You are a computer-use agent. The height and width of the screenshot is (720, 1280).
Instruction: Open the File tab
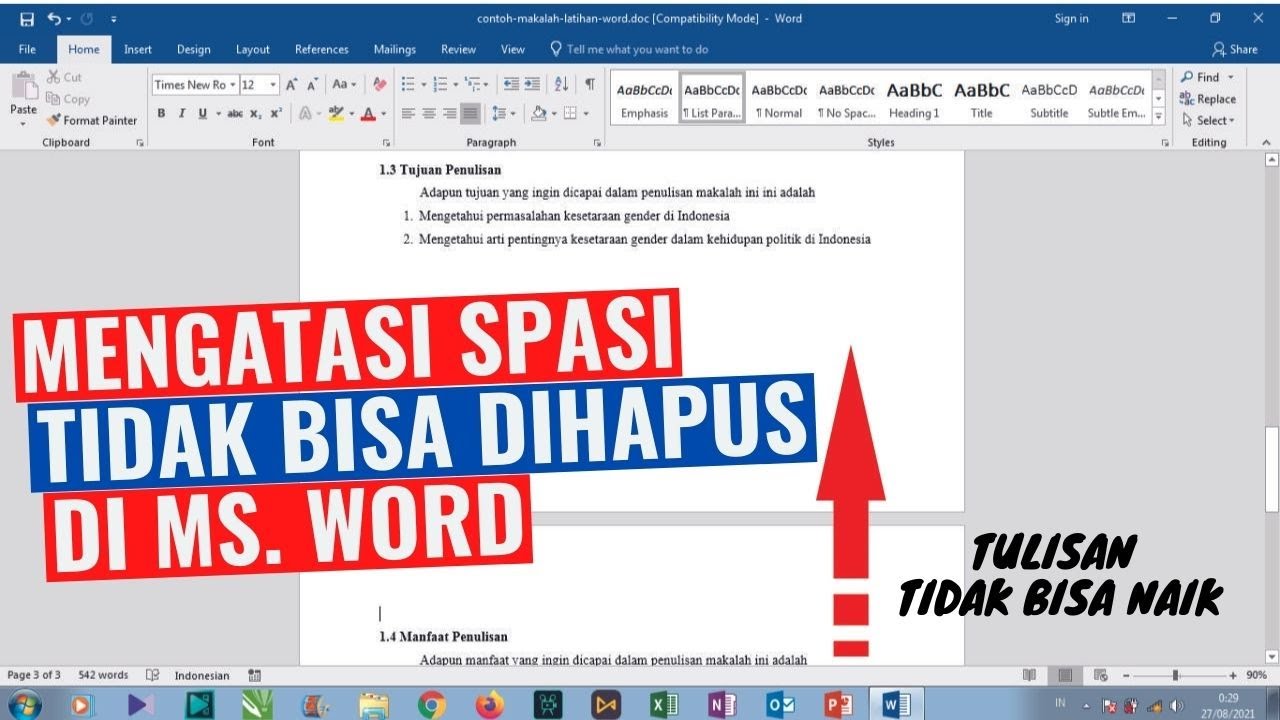click(x=27, y=49)
